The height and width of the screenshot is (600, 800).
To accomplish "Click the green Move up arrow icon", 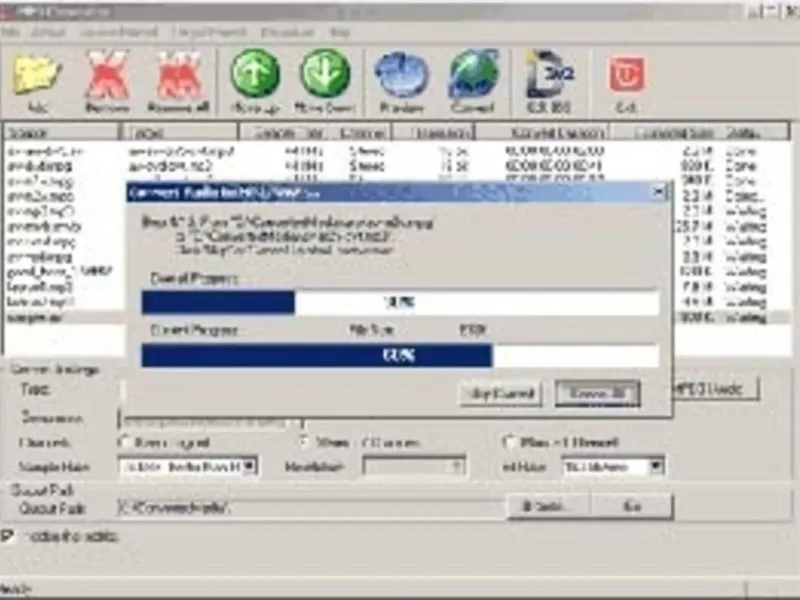I will tap(255, 73).
